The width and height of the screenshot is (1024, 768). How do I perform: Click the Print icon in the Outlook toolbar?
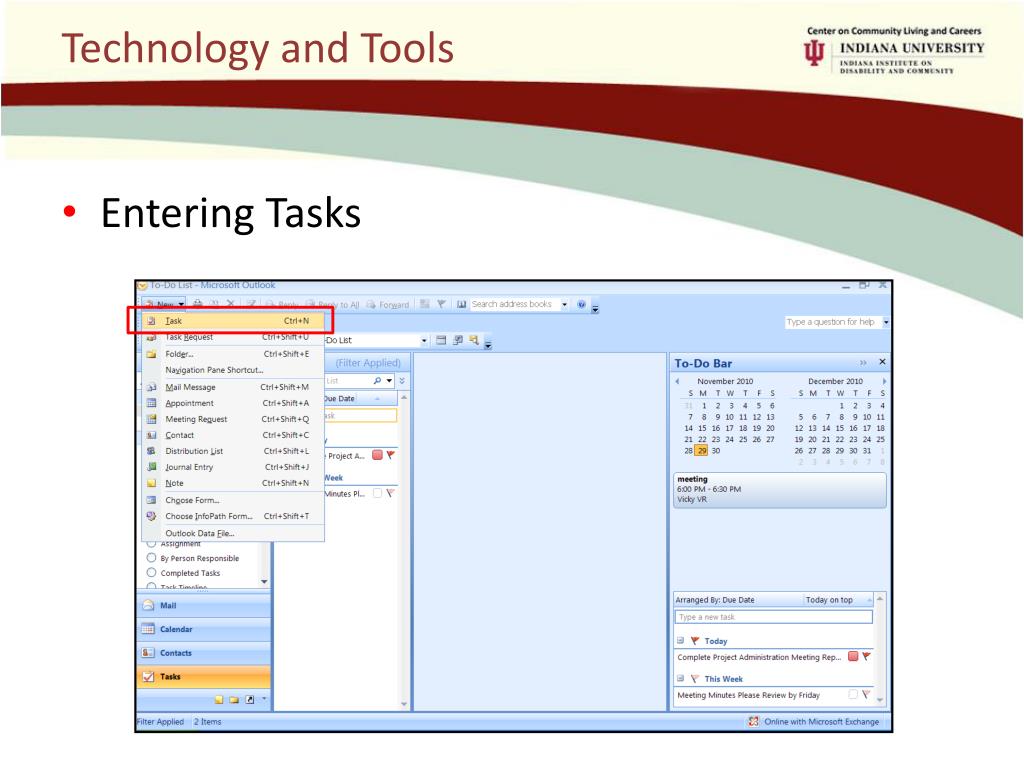[197, 304]
